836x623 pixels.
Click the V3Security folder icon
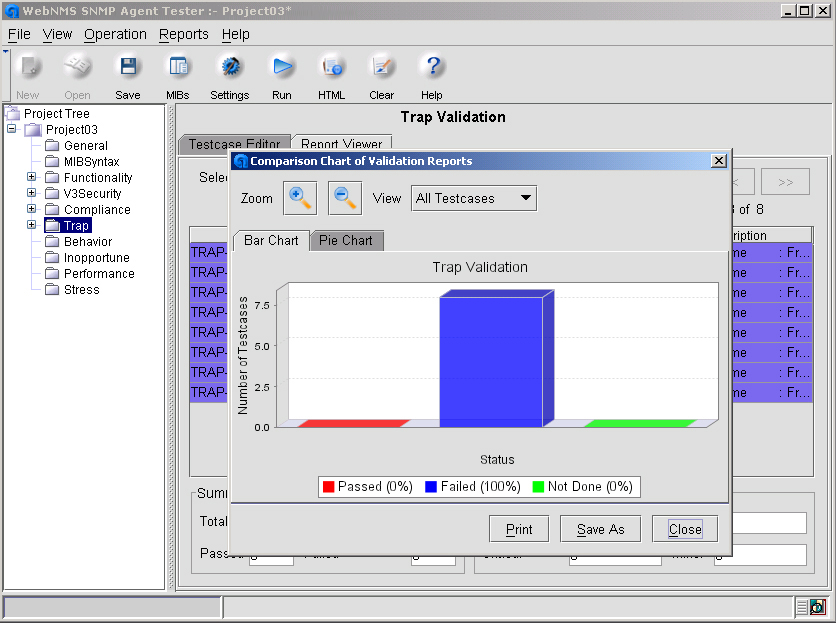52,194
